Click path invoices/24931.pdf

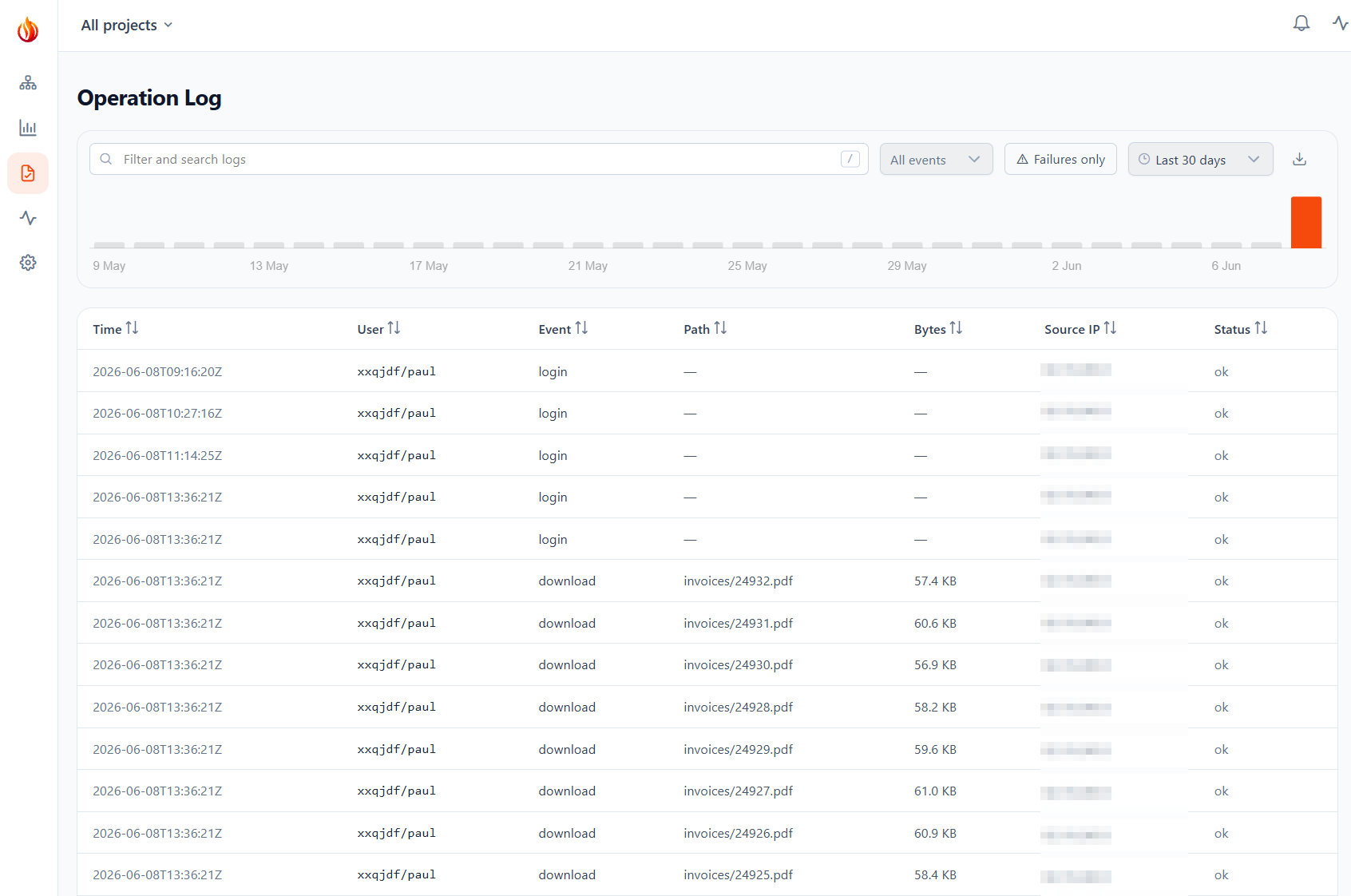738,623
